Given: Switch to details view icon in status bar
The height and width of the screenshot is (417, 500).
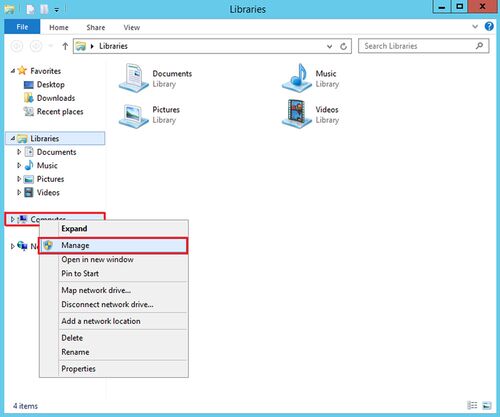Looking at the screenshot, I should (472, 405).
